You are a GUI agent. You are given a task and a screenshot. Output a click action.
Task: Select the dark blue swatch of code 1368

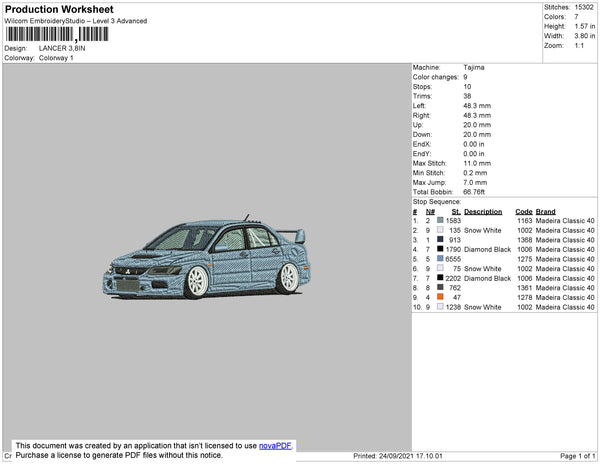pos(440,239)
